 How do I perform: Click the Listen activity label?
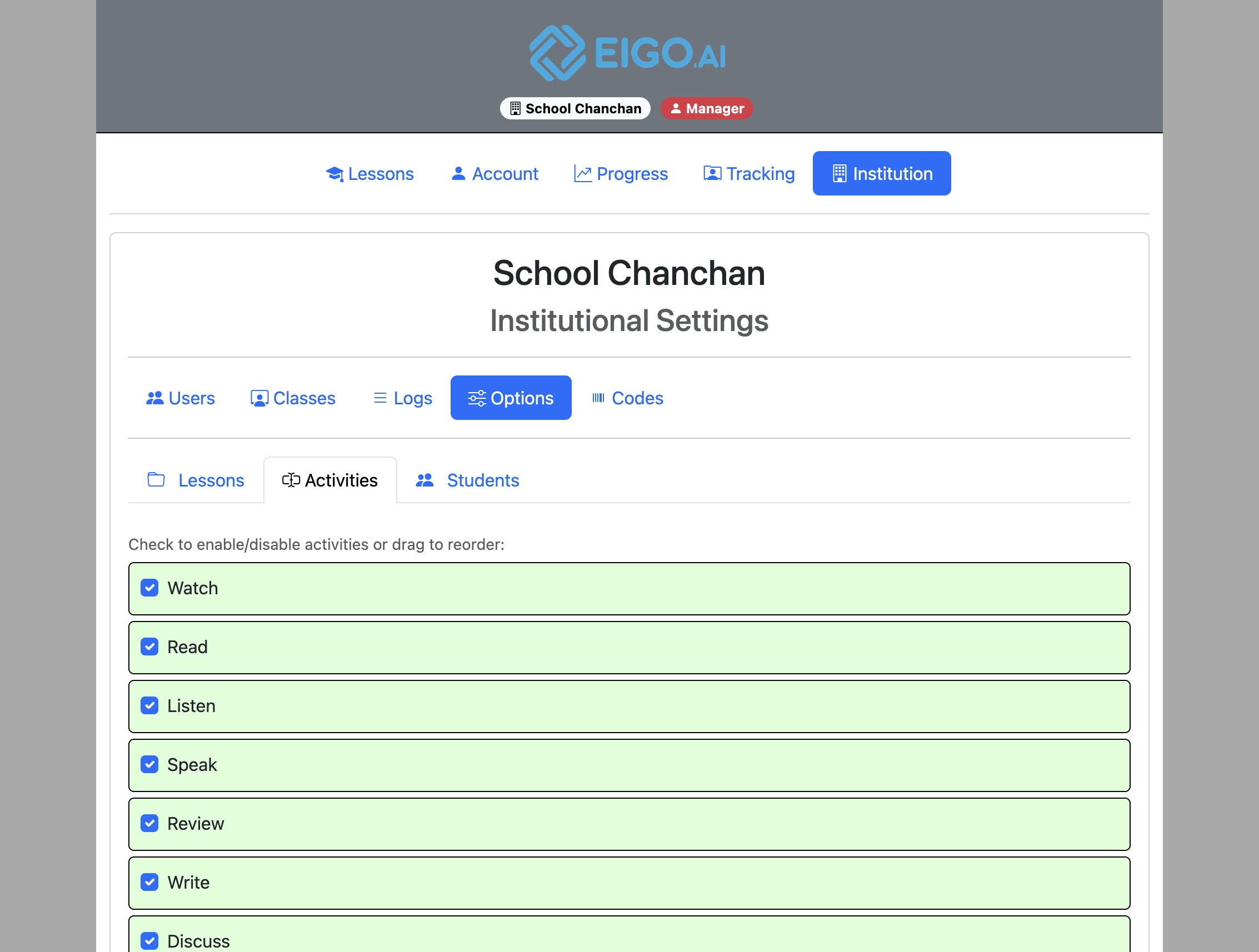pos(191,705)
